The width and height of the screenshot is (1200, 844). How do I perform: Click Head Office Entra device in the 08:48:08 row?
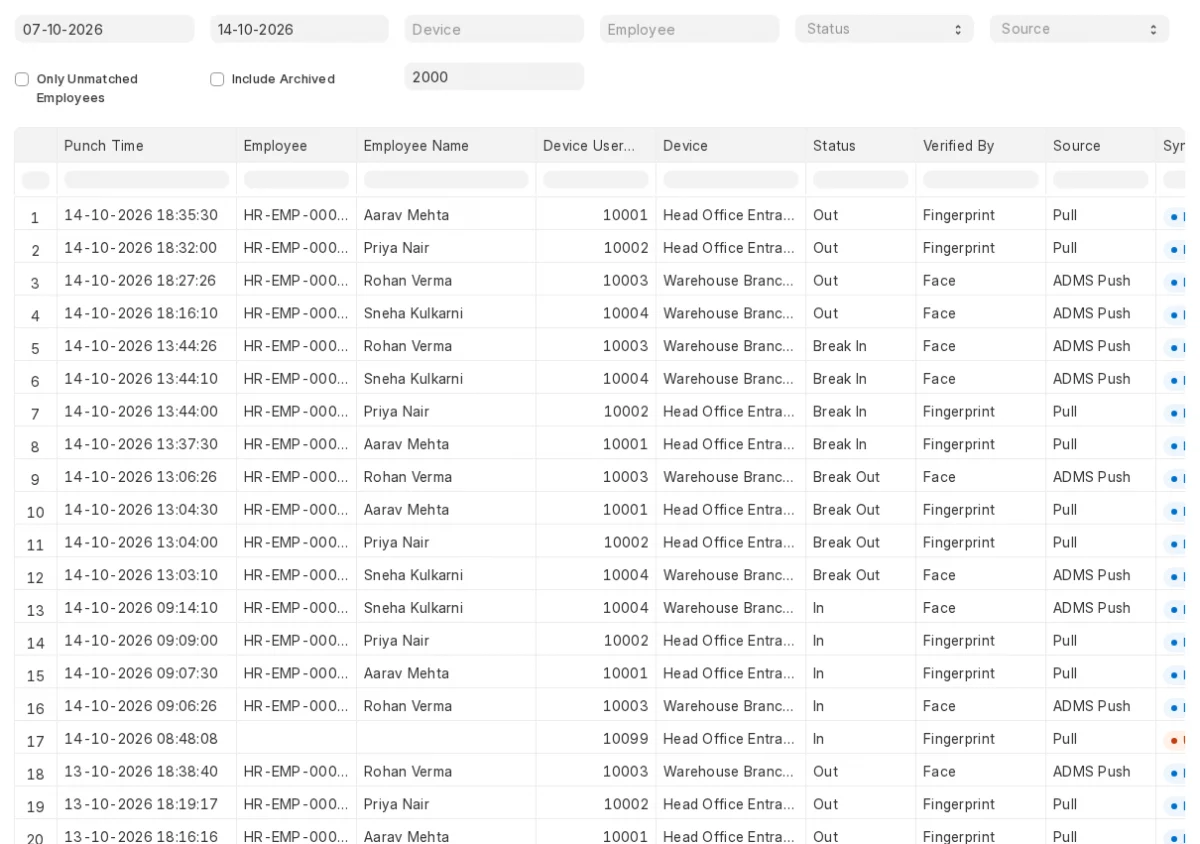click(730, 739)
